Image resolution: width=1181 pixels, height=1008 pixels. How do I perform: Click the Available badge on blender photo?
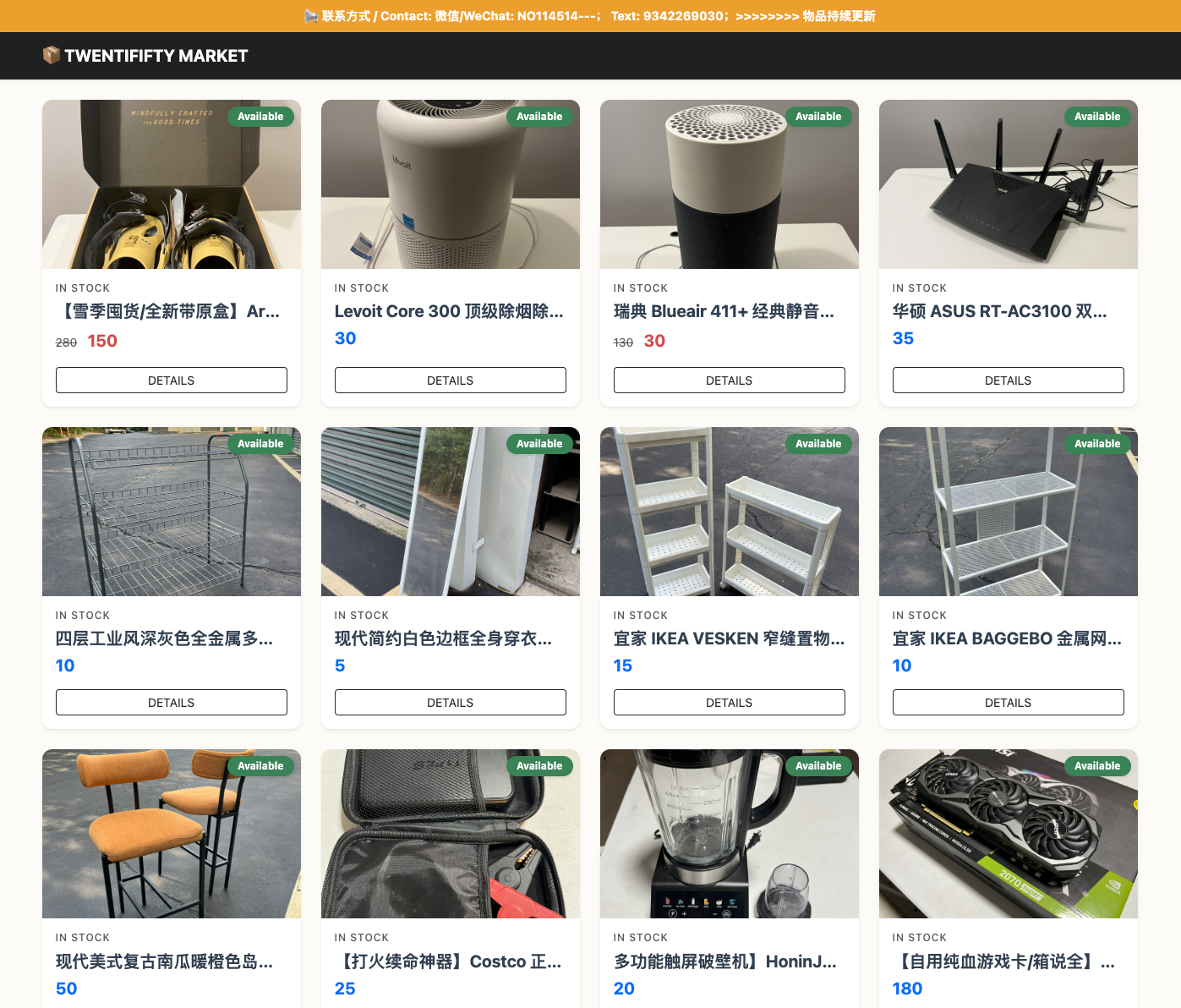coord(818,766)
